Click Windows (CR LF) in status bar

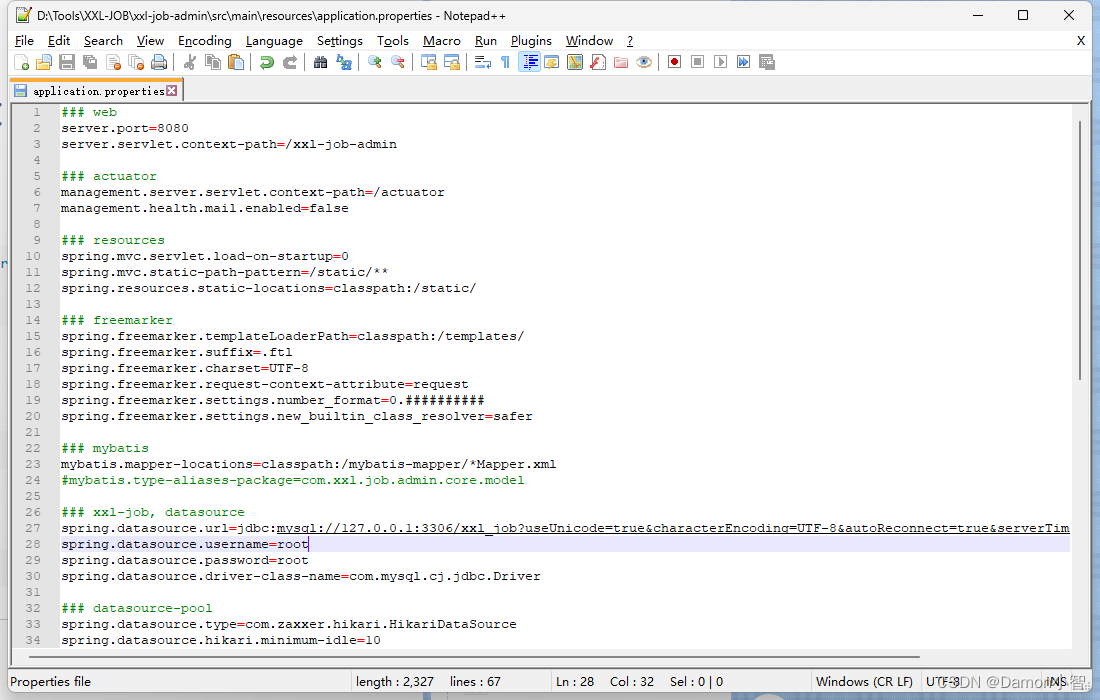[x=862, y=682]
